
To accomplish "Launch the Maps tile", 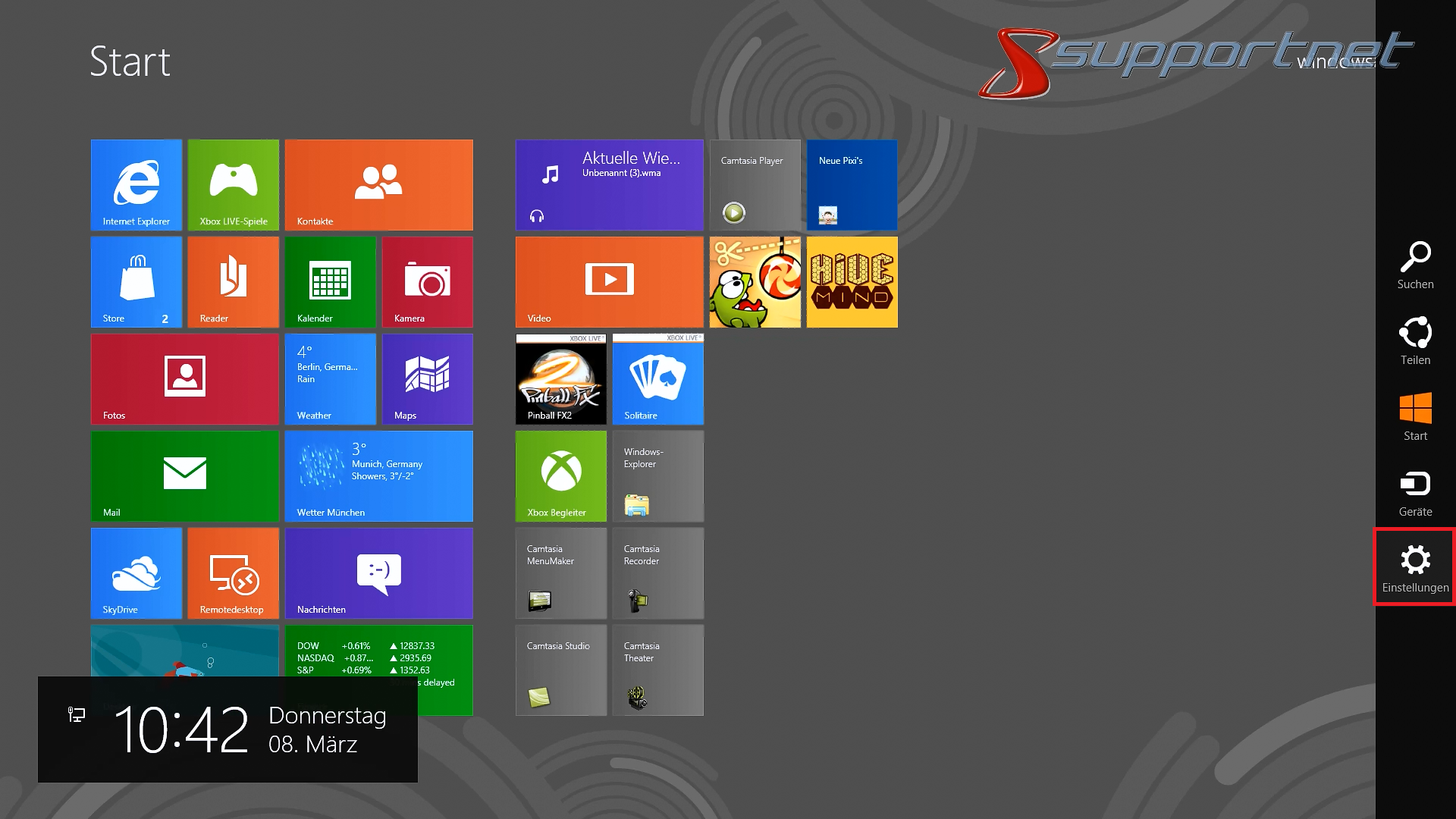I will pos(428,379).
